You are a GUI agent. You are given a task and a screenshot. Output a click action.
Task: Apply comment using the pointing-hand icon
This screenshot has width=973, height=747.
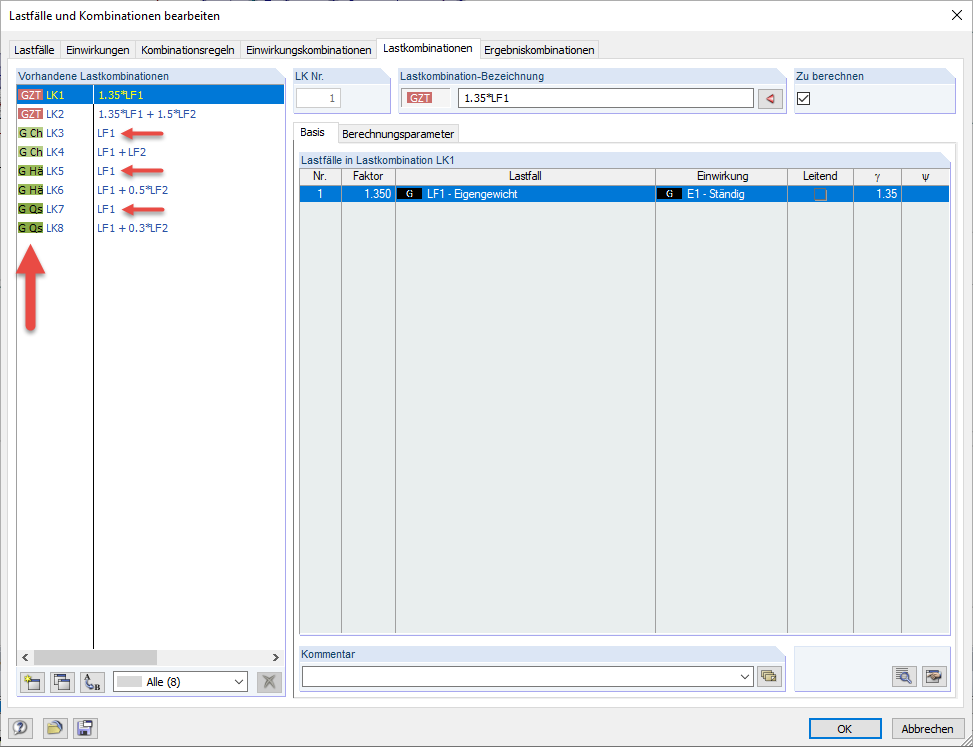933,676
